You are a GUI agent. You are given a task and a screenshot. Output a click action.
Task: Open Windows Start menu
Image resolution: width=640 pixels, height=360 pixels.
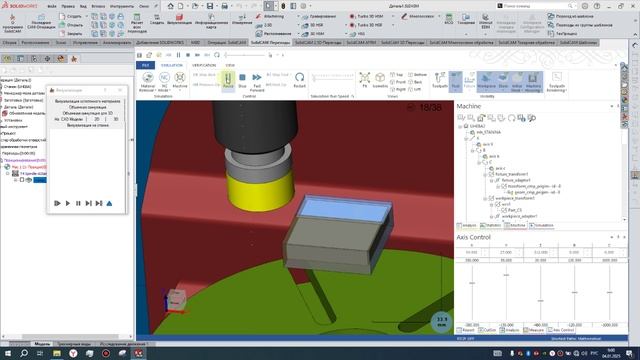pos(8,353)
